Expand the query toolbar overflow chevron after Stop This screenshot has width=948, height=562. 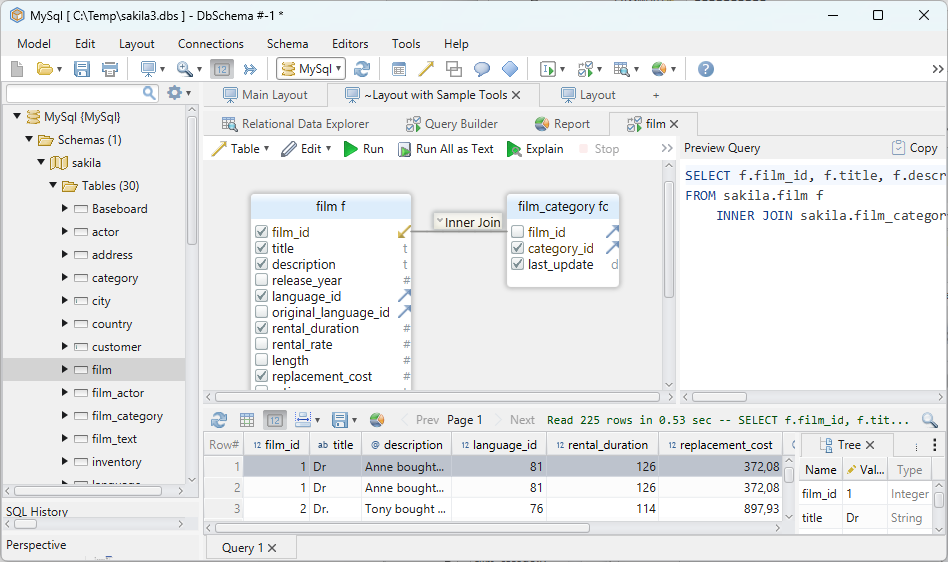[667, 149]
